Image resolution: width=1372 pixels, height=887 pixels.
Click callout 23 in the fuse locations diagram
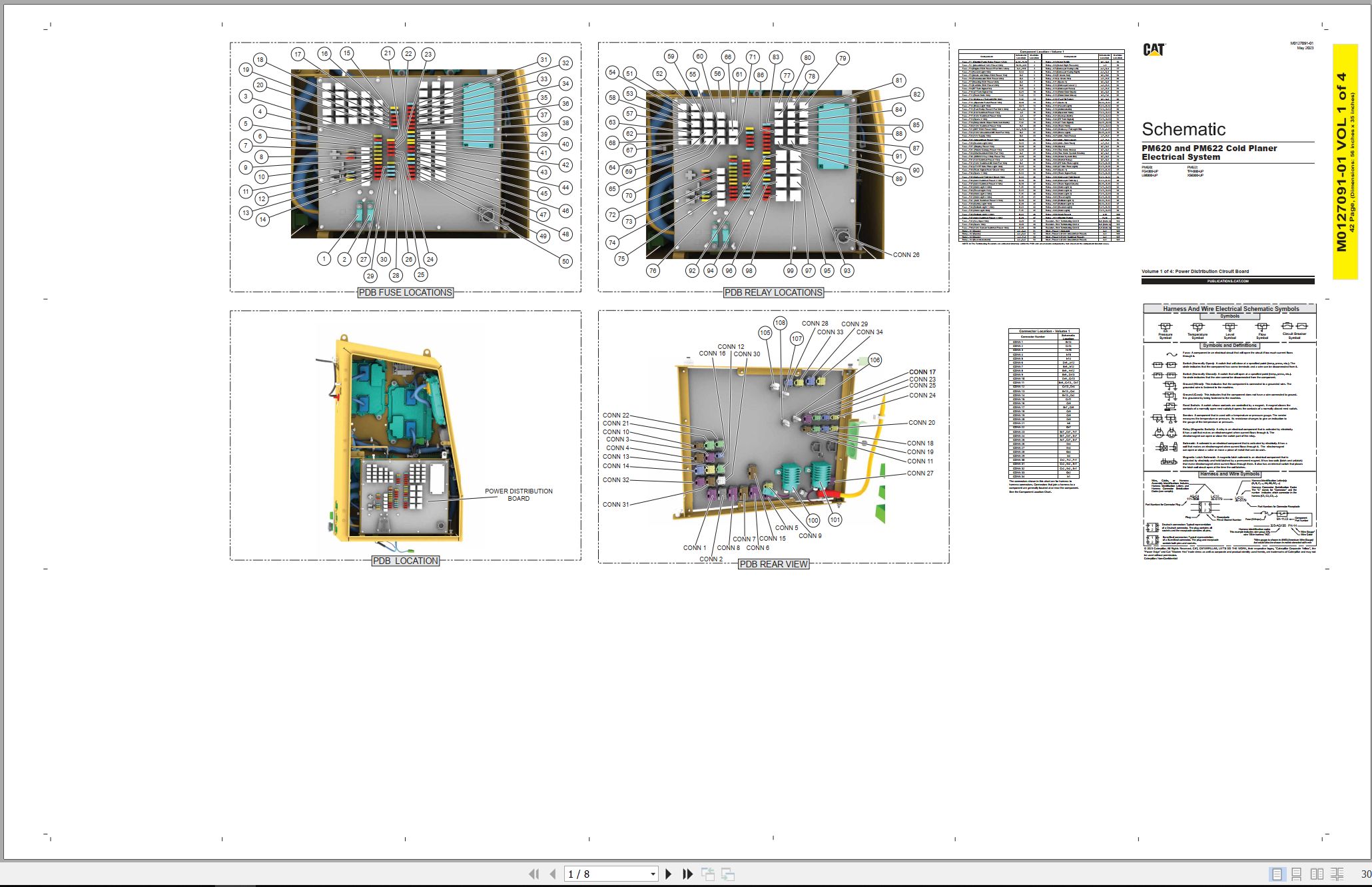428,55
